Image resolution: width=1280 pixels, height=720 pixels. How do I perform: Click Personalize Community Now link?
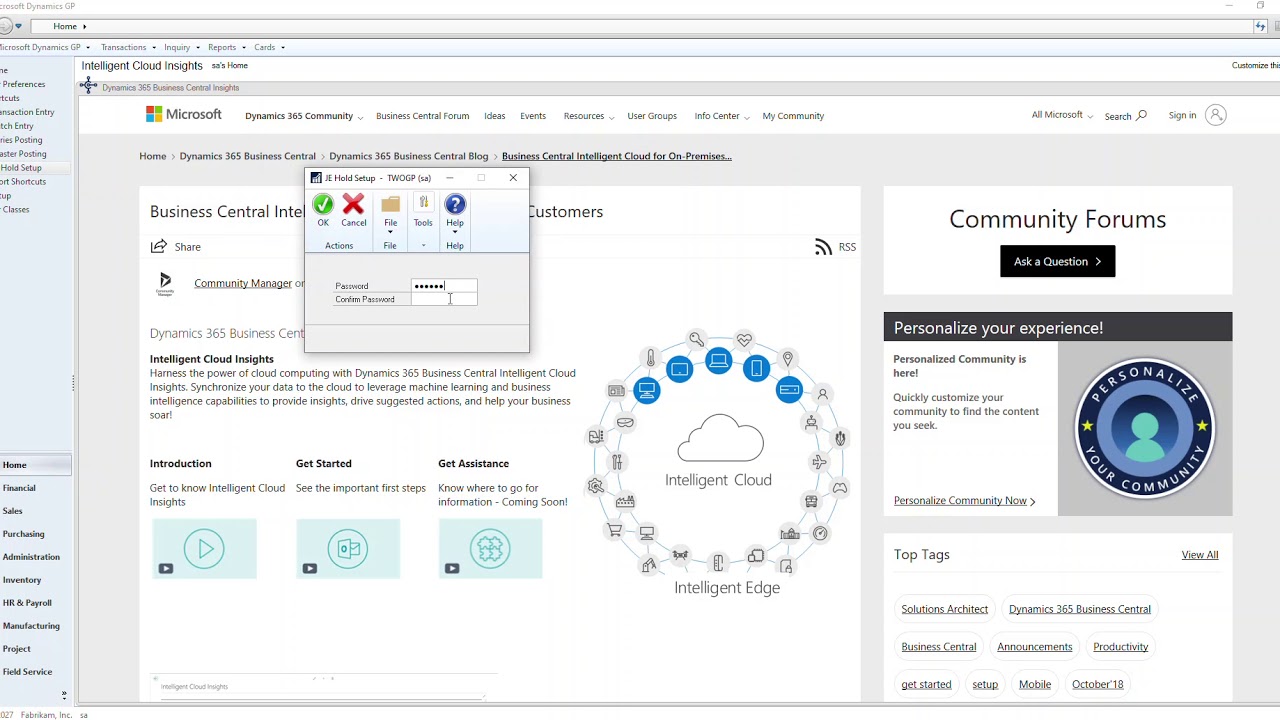tap(964, 500)
